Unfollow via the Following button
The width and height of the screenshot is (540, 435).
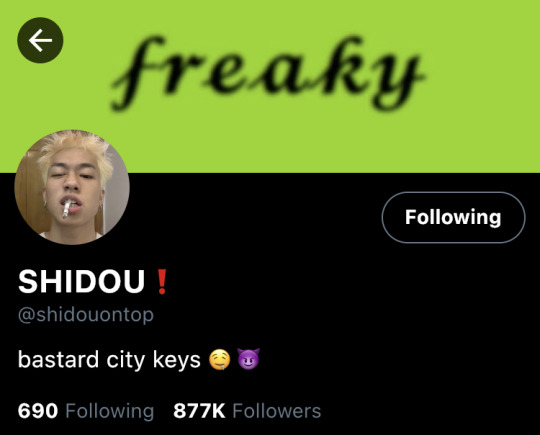pyautogui.click(x=453, y=217)
